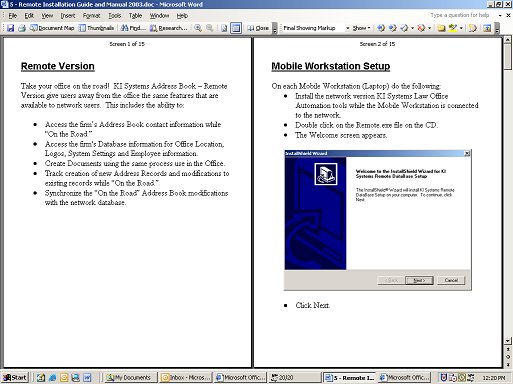Toggle the Document Map pane
The height and width of the screenshot is (384, 513).
(x=52, y=28)
